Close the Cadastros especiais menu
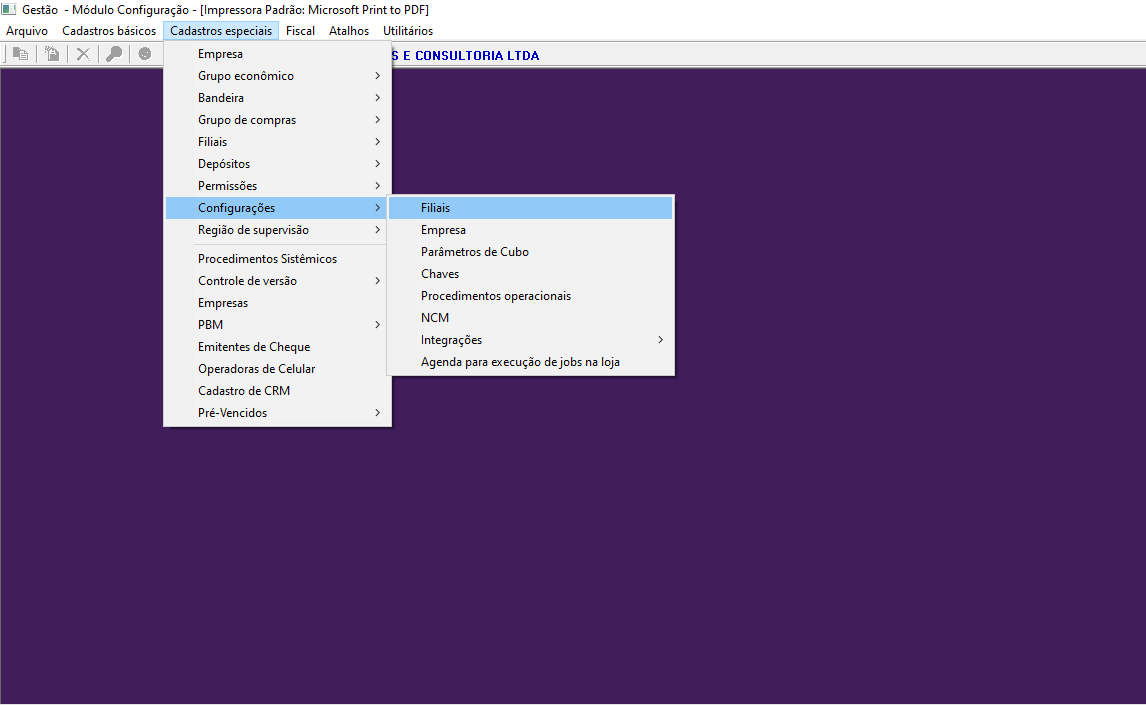 point(221,31)
